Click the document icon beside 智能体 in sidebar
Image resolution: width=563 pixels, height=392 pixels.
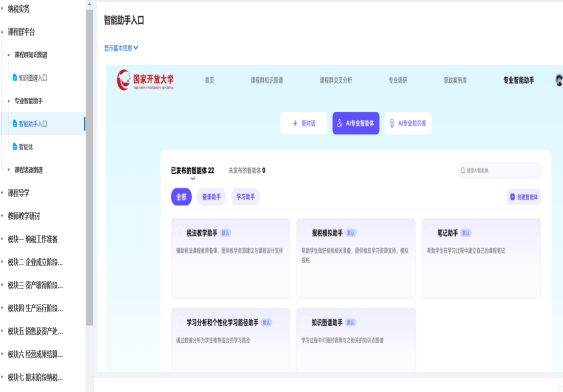coord(15,146)
